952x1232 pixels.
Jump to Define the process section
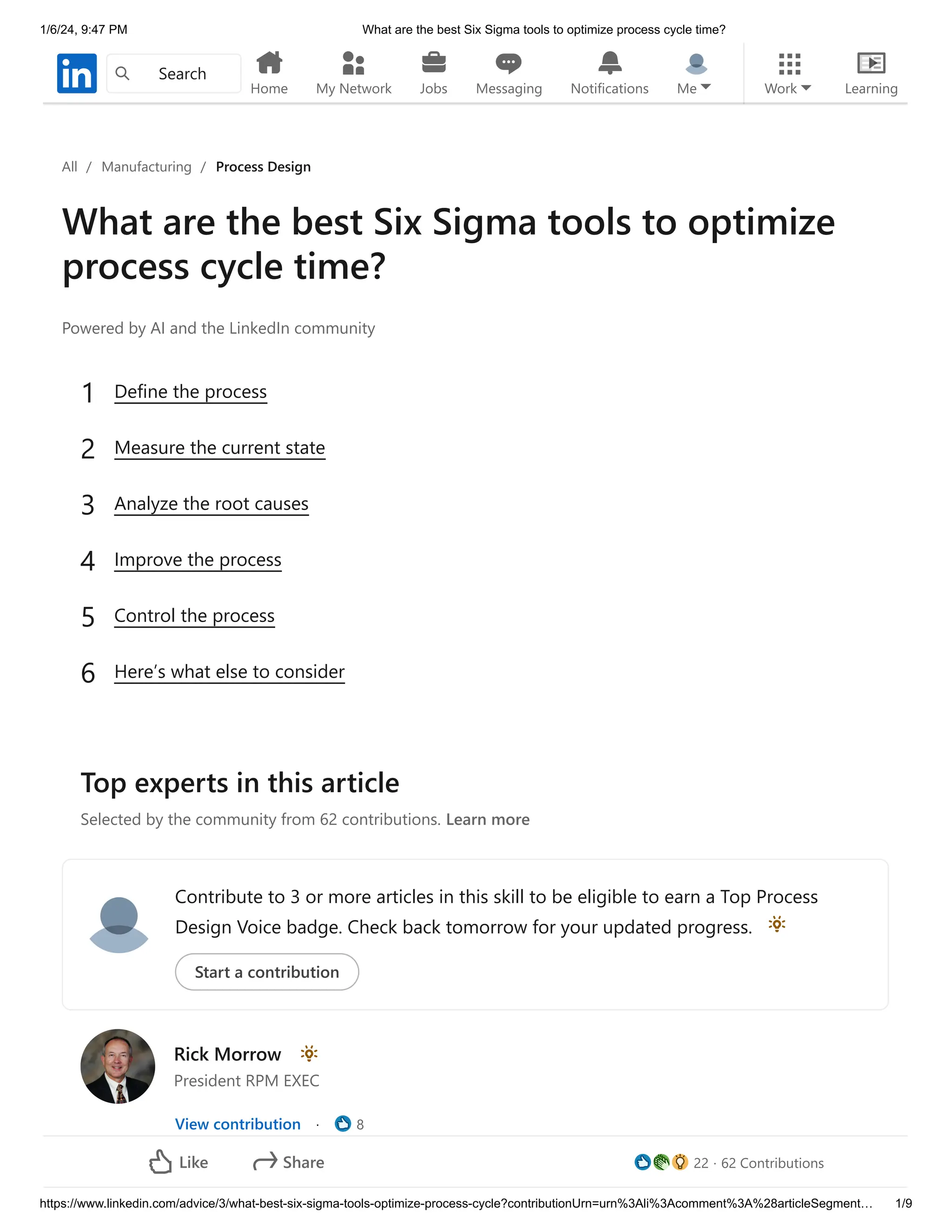[x=191, y=392]
